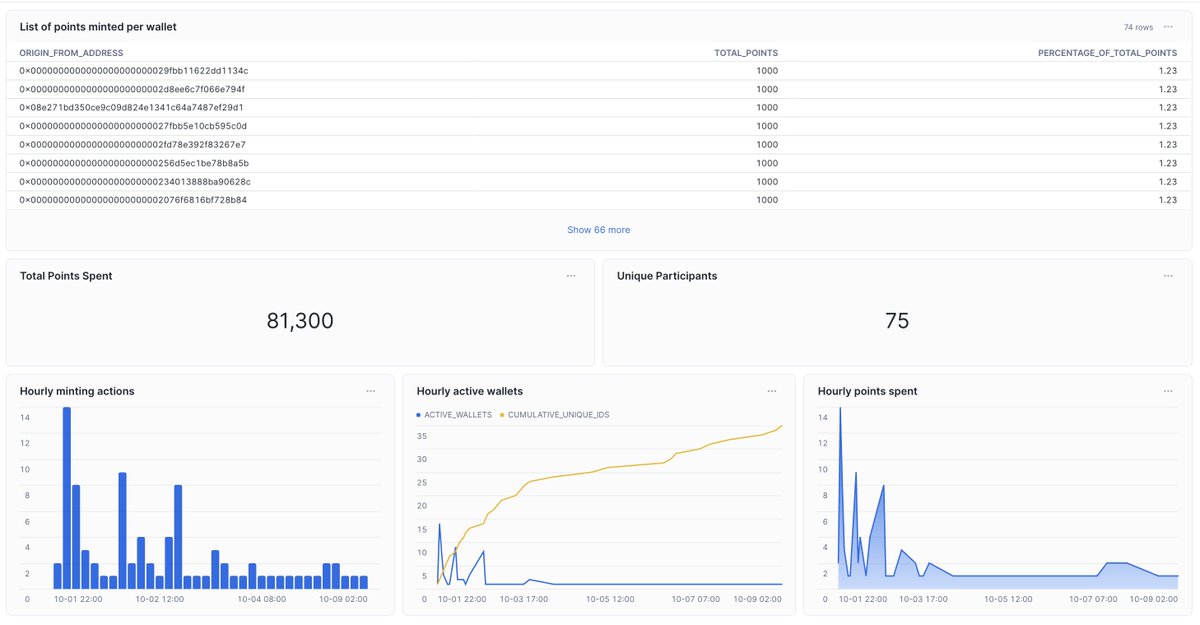The image size is (1200, 625).
Task: Select wallet address ending in 267e7
Action: tap(133, 144)
